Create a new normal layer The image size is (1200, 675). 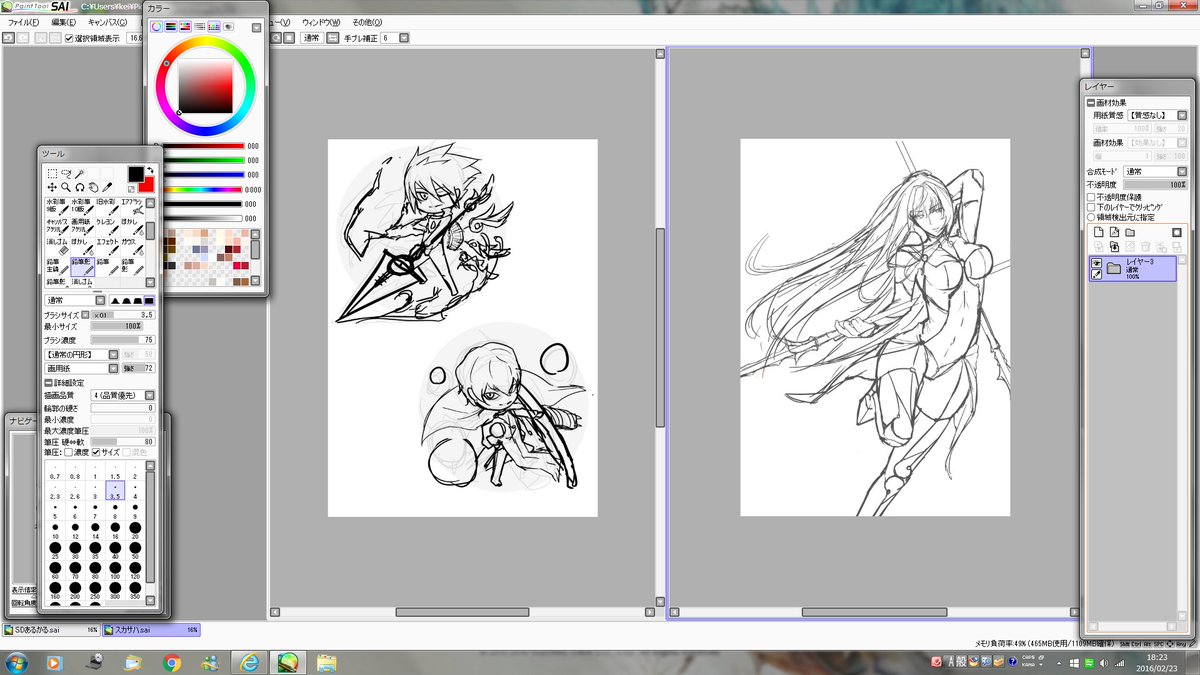point(1099,232)
